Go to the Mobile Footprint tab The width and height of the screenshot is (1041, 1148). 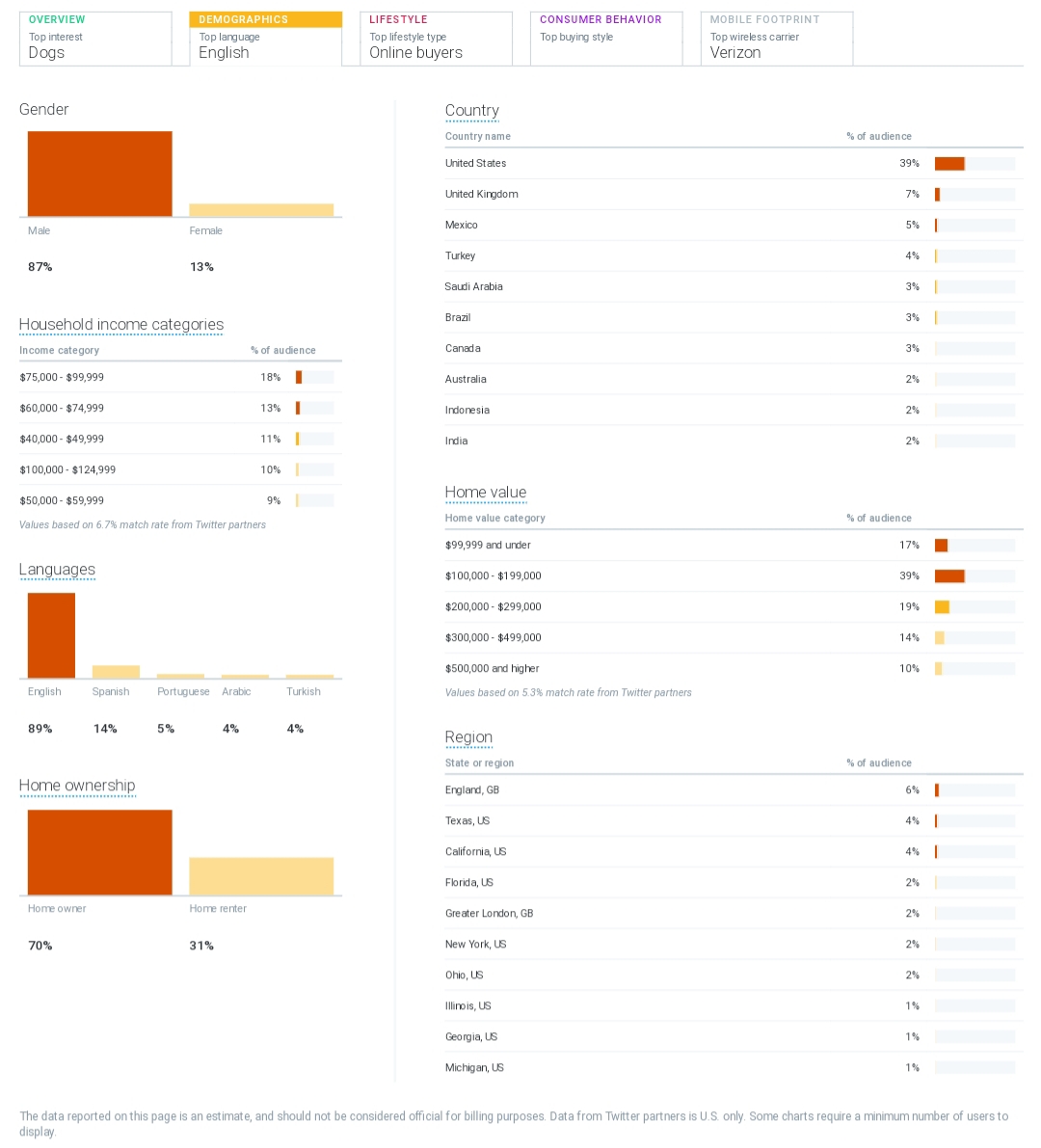tap(777, 39)
